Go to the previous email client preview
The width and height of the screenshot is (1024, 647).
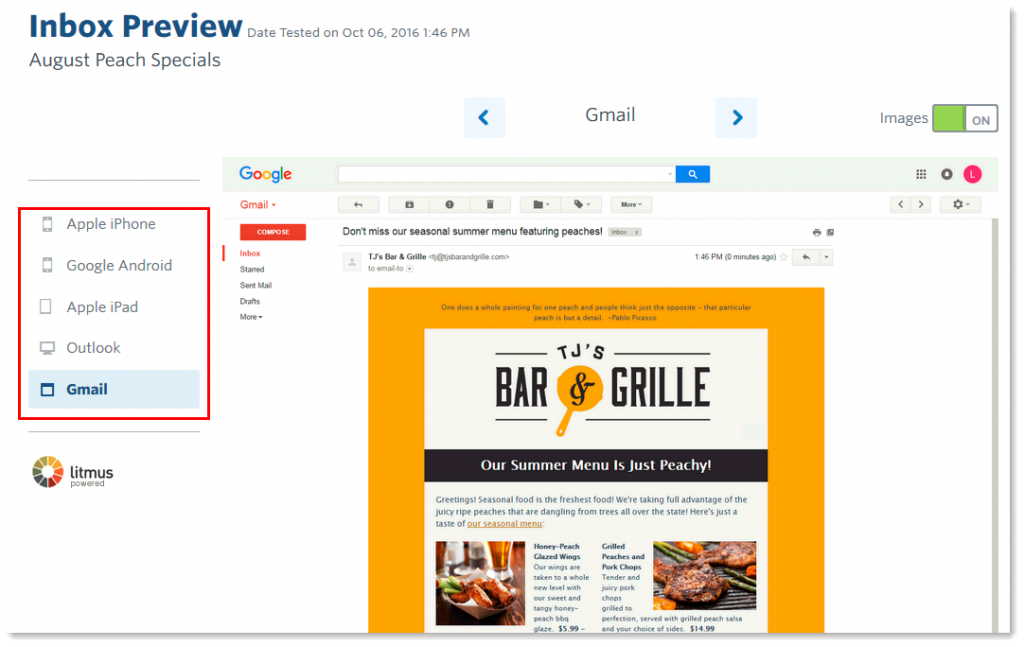[x=484, y=118]
